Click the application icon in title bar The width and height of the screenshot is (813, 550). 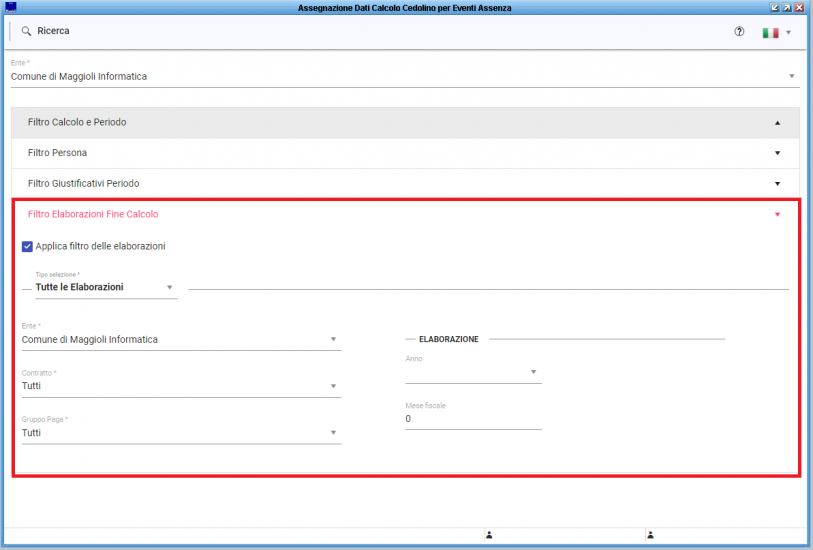10,7
